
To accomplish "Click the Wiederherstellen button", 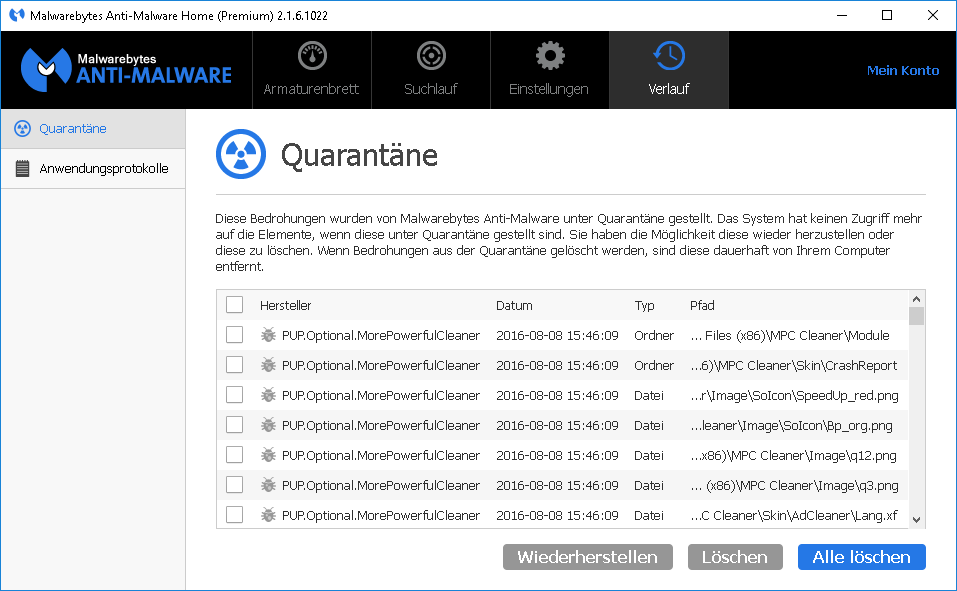I will point(588,557).
